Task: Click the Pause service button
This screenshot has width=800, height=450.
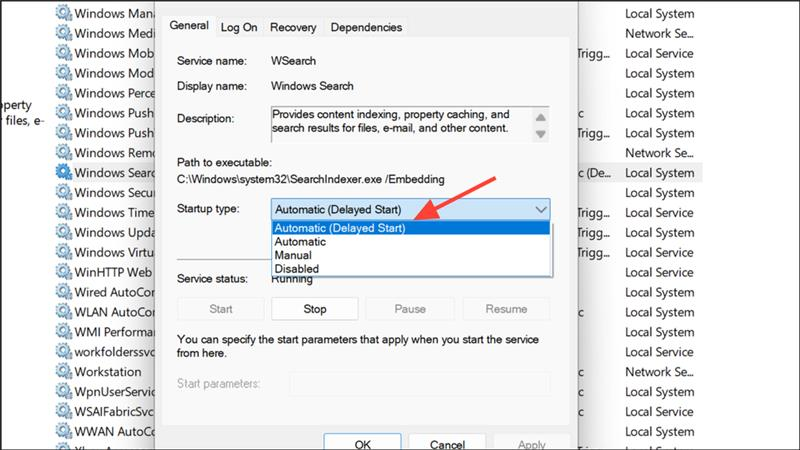Action: pos(410,309)
